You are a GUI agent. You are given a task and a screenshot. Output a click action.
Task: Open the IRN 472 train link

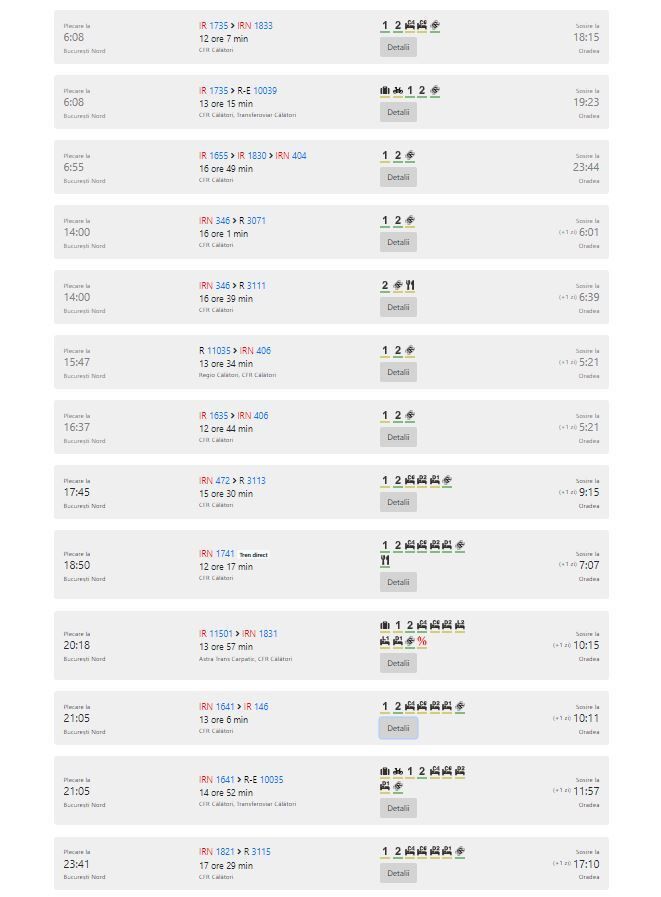(214, 481)
